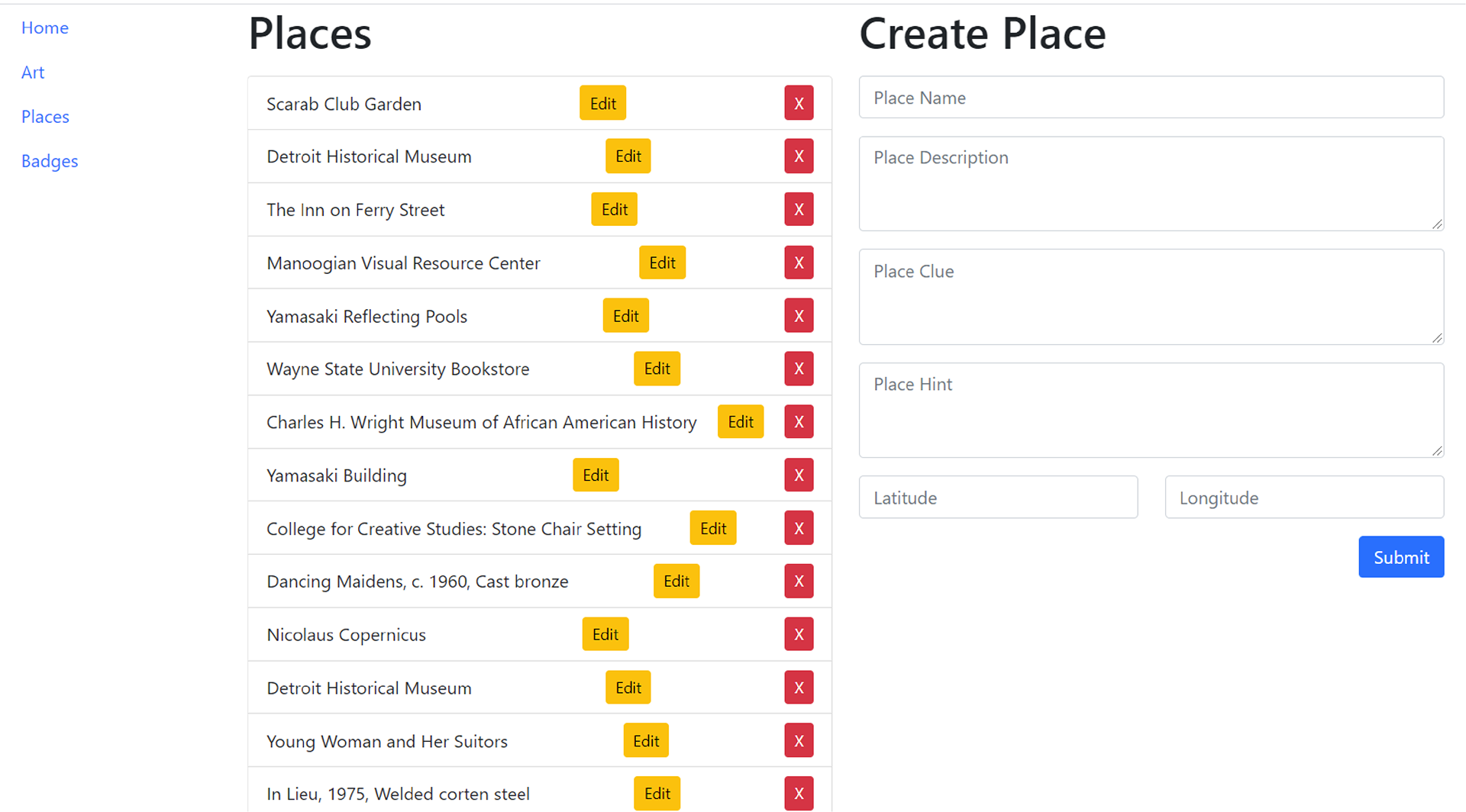Click 'Charles H. Wright Museum of African American History'
The width and height of the screenshot is (1466, 812).
[x=481, y=423]
